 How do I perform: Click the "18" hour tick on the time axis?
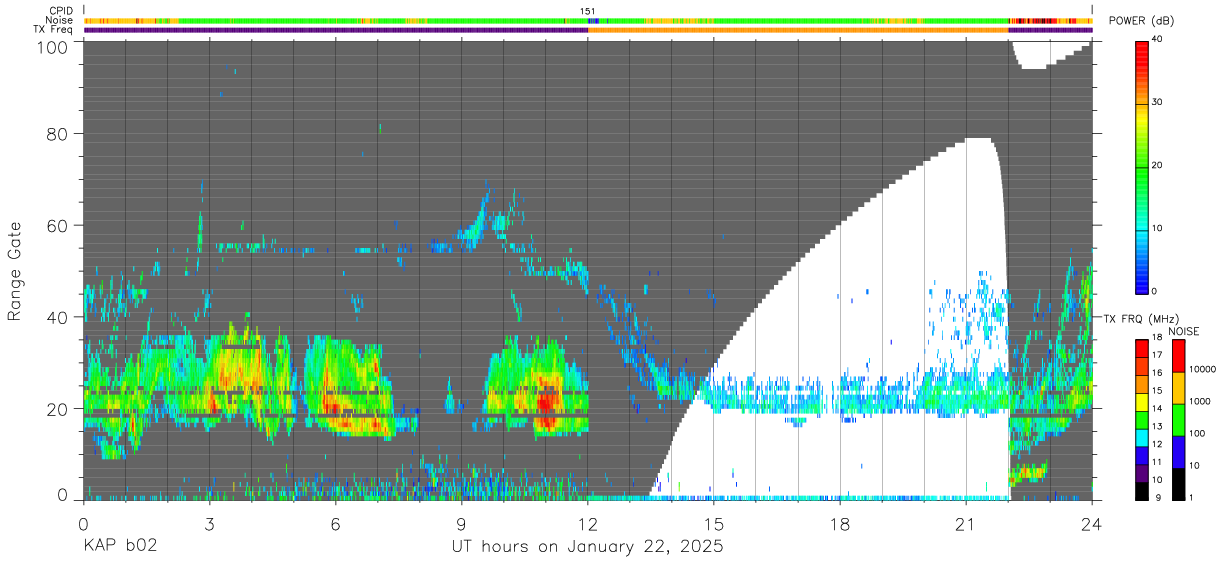click(840, 522)
